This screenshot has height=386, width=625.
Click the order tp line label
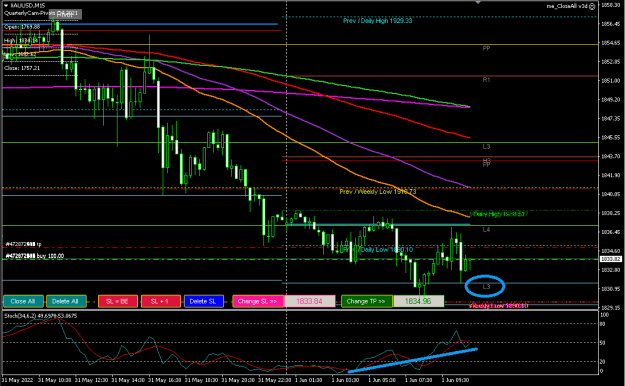tap(24, 244)
